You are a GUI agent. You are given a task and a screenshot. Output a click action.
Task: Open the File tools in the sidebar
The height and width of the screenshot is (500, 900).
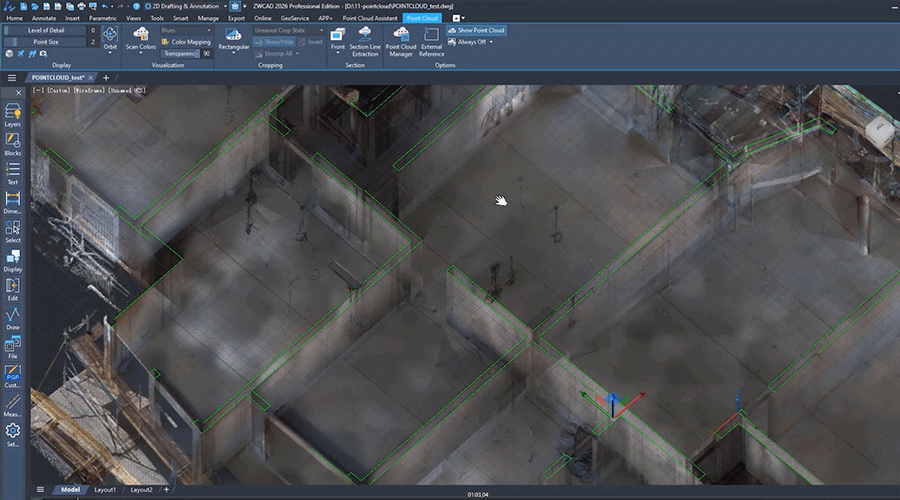[x=13, y=347]
